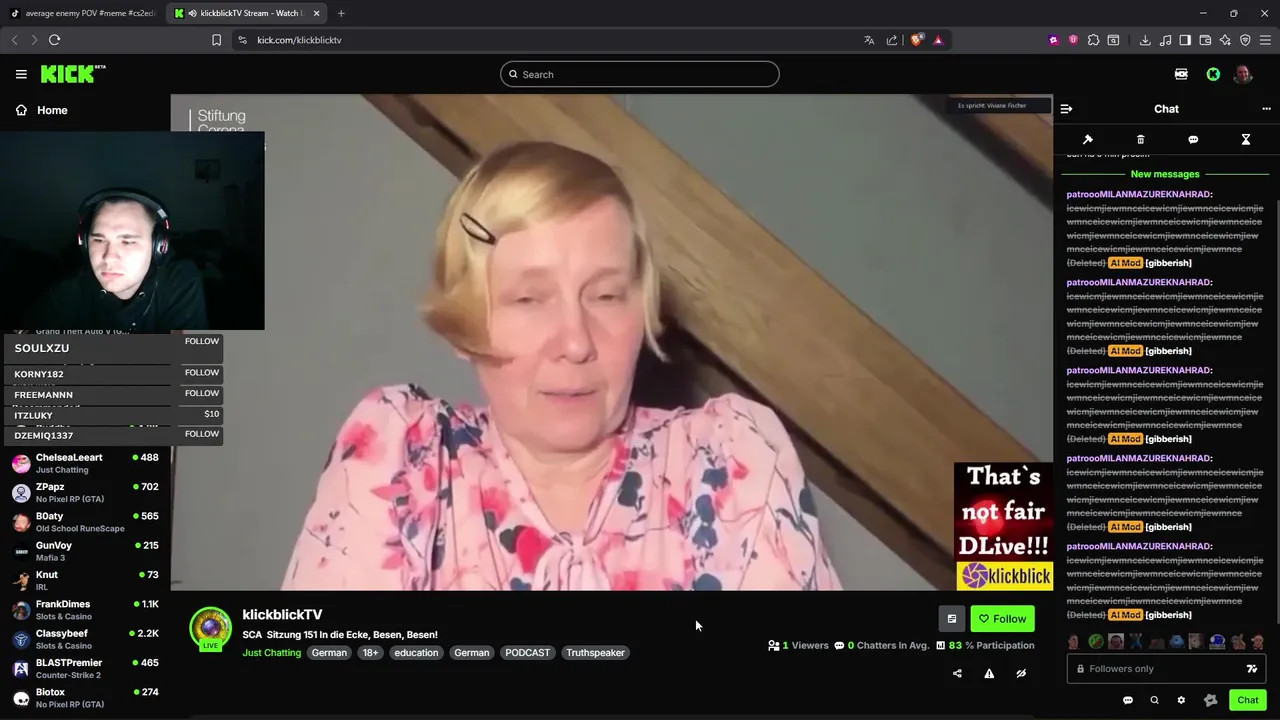Click the KICK logo
Image resolution: width=1280 pixels, height=720 pixels.
click(x=72, y=74)
